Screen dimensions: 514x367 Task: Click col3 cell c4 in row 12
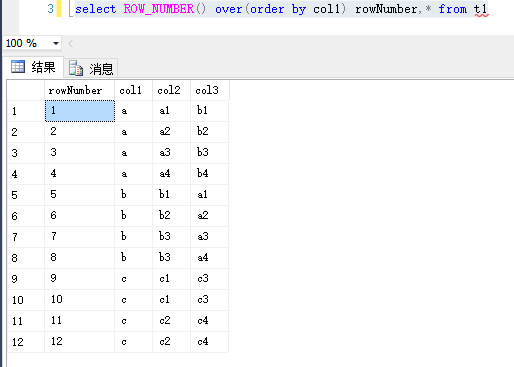tap(209, 342)
